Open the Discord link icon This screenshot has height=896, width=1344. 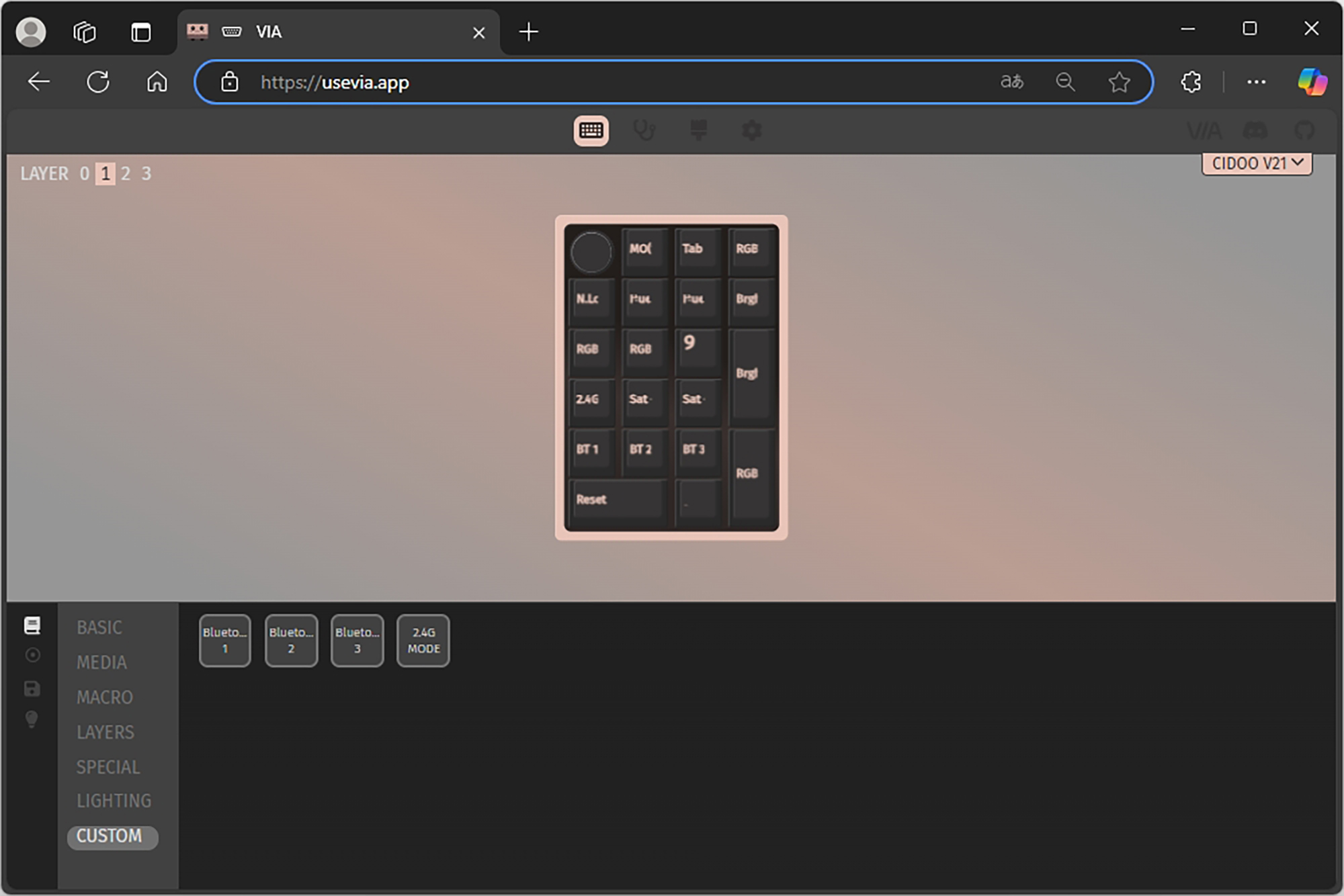[1255, 130]
